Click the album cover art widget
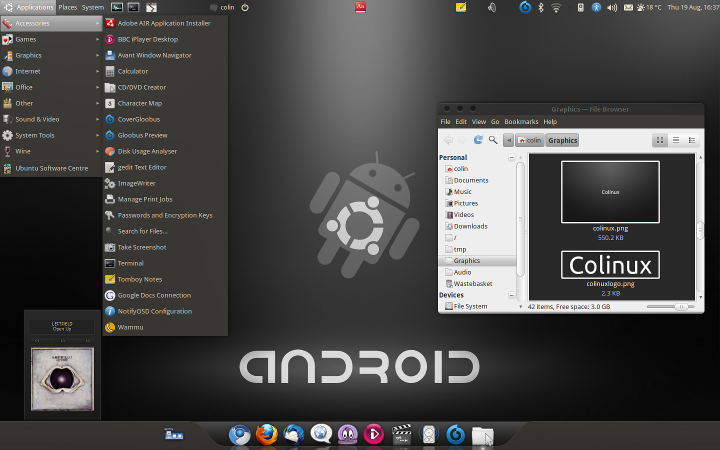This screenshot has width=720, height=450. tap(62, 379)
